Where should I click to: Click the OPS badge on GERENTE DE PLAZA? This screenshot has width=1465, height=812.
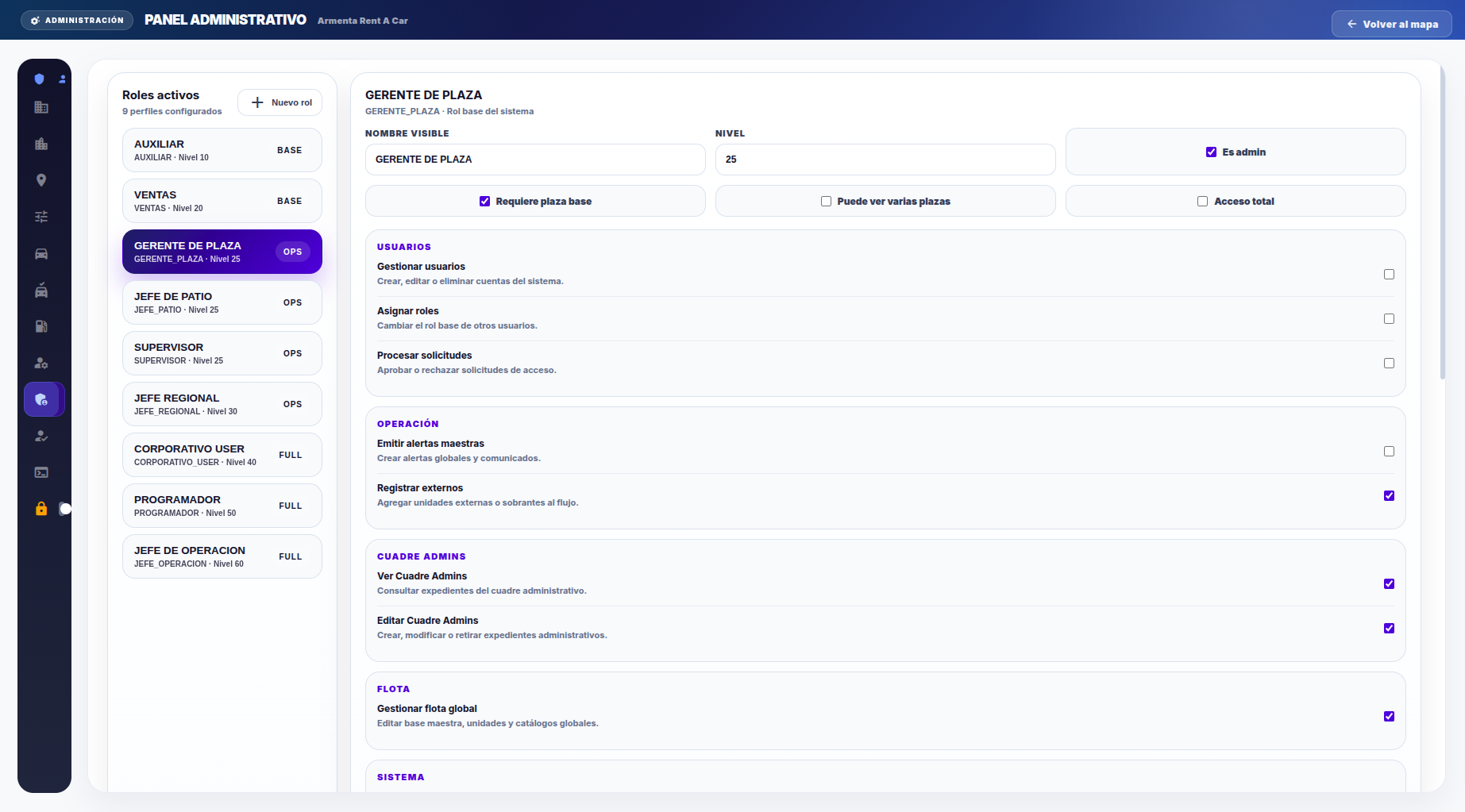tap(293, 252)
